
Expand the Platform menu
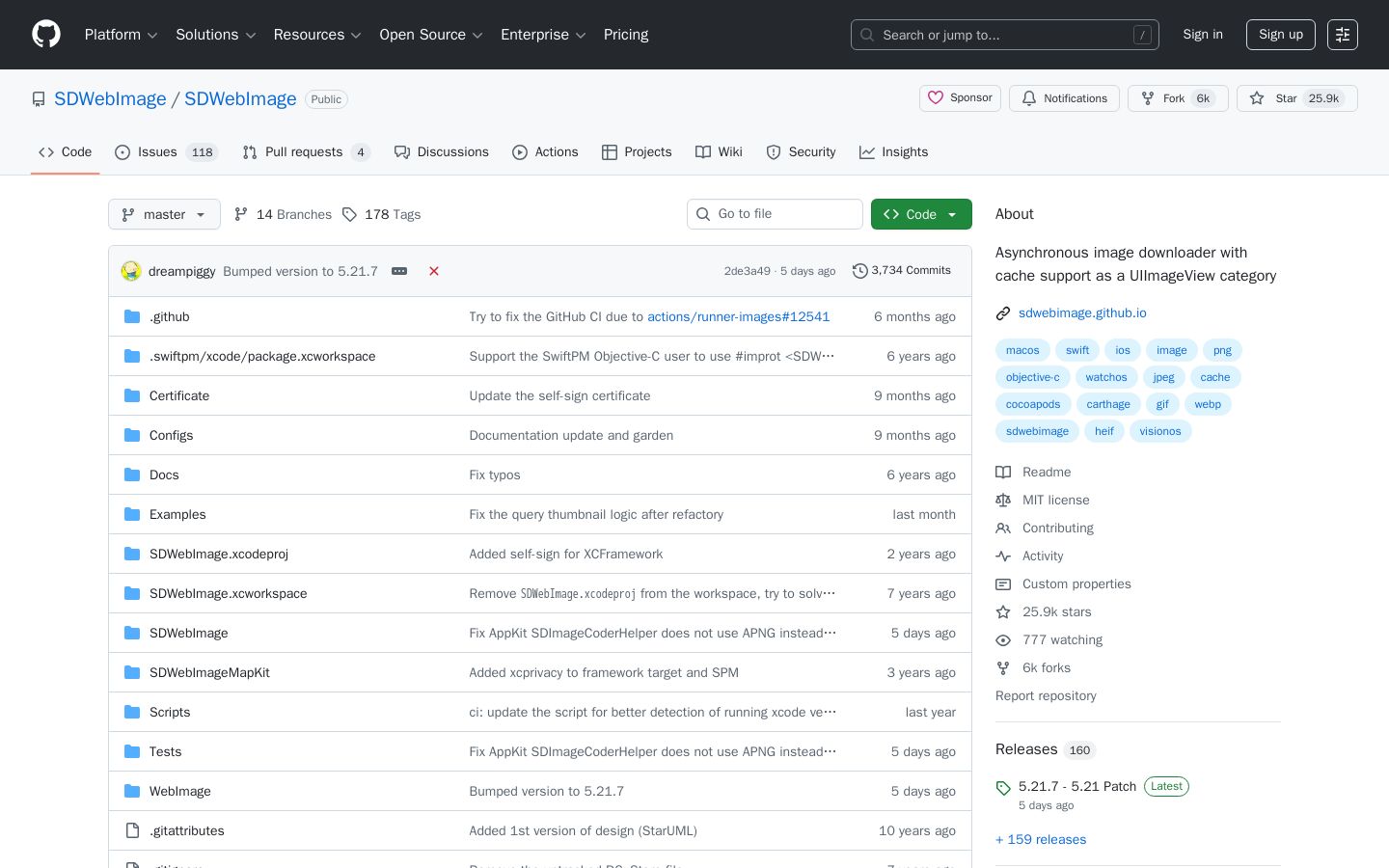pyautogui.click(x=122, y=35)
